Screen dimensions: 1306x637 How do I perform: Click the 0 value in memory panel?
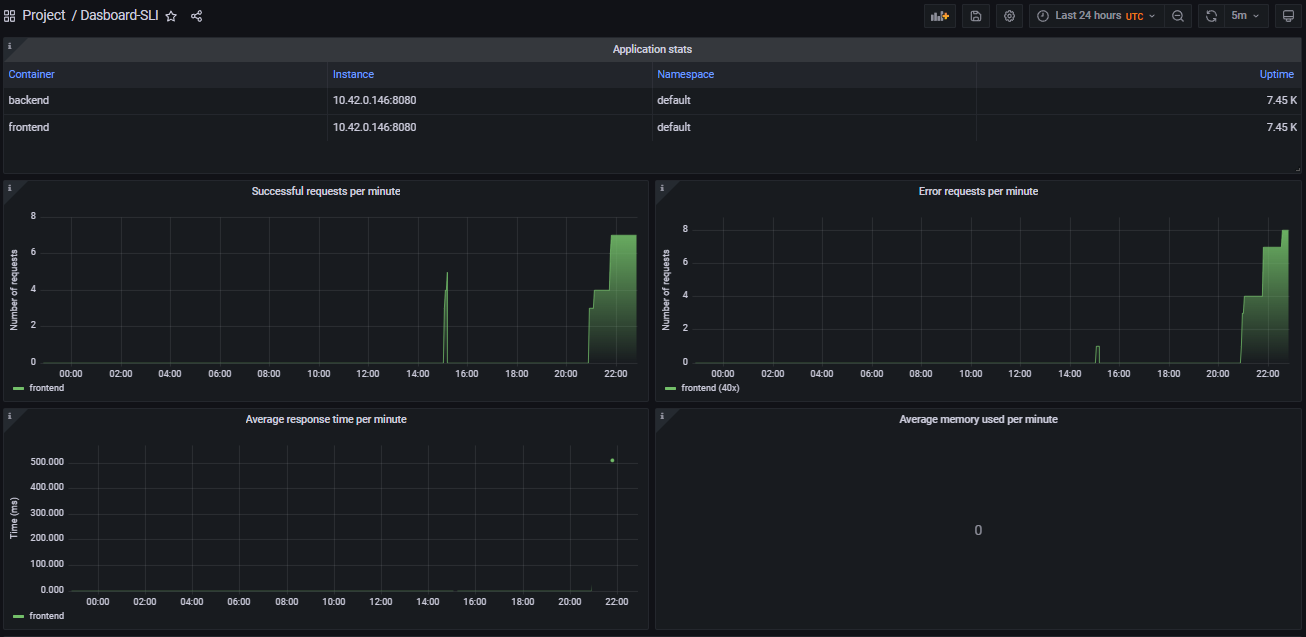978,530
